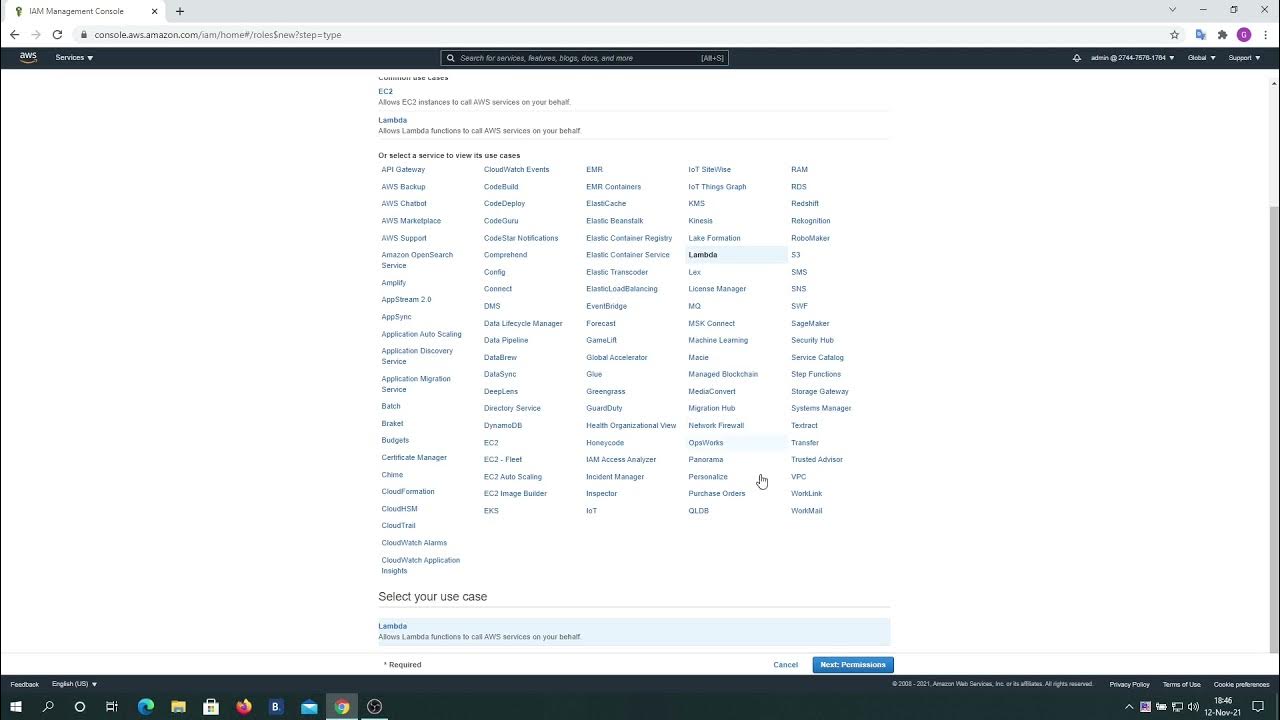Open Task View on taskbar
Image resolution: width=1280 pixels, height=720 pixels.
(112, 706)
